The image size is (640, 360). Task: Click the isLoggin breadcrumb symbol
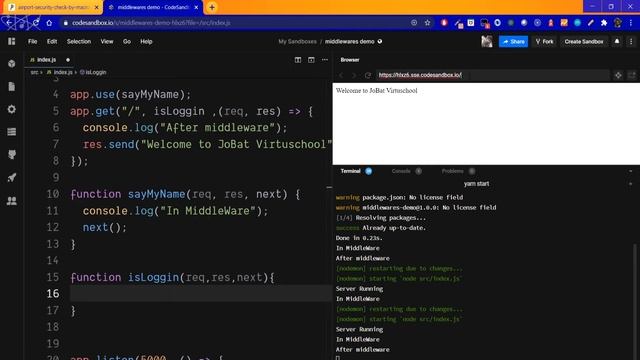click(x=96, y=72)
